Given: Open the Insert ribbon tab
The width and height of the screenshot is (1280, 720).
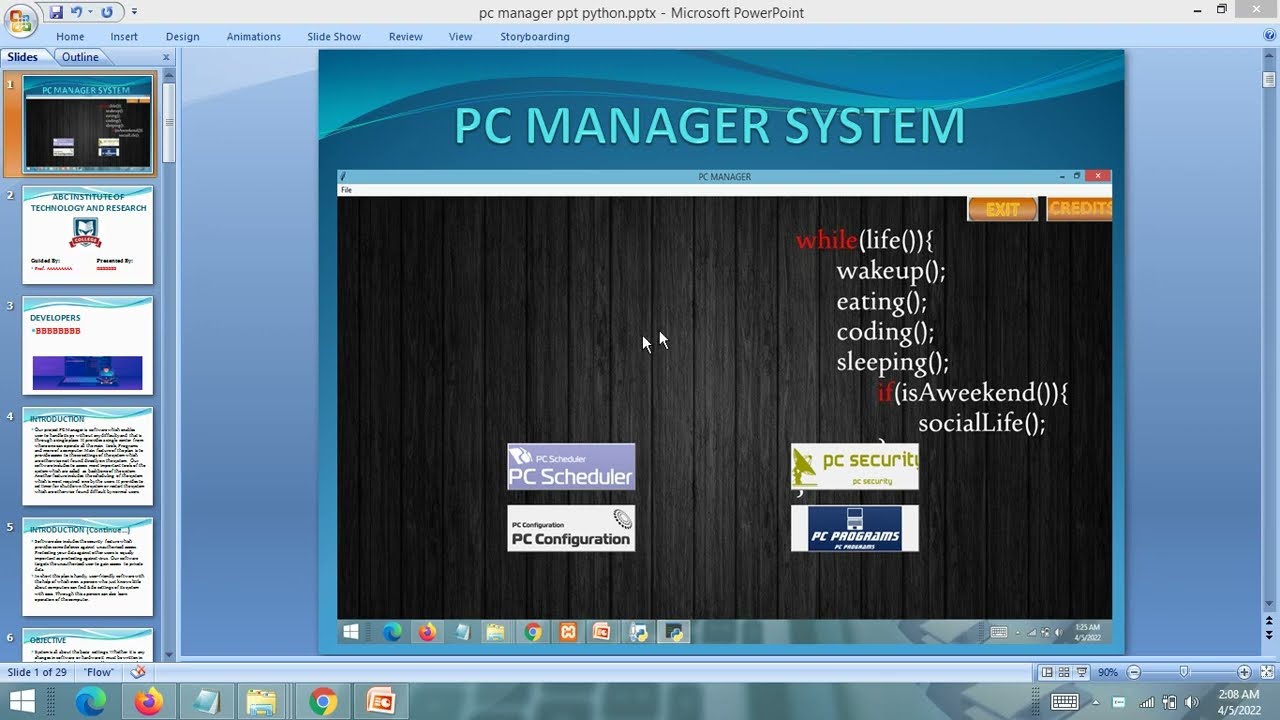Looking at the screenshot, I should coord(124,37).
